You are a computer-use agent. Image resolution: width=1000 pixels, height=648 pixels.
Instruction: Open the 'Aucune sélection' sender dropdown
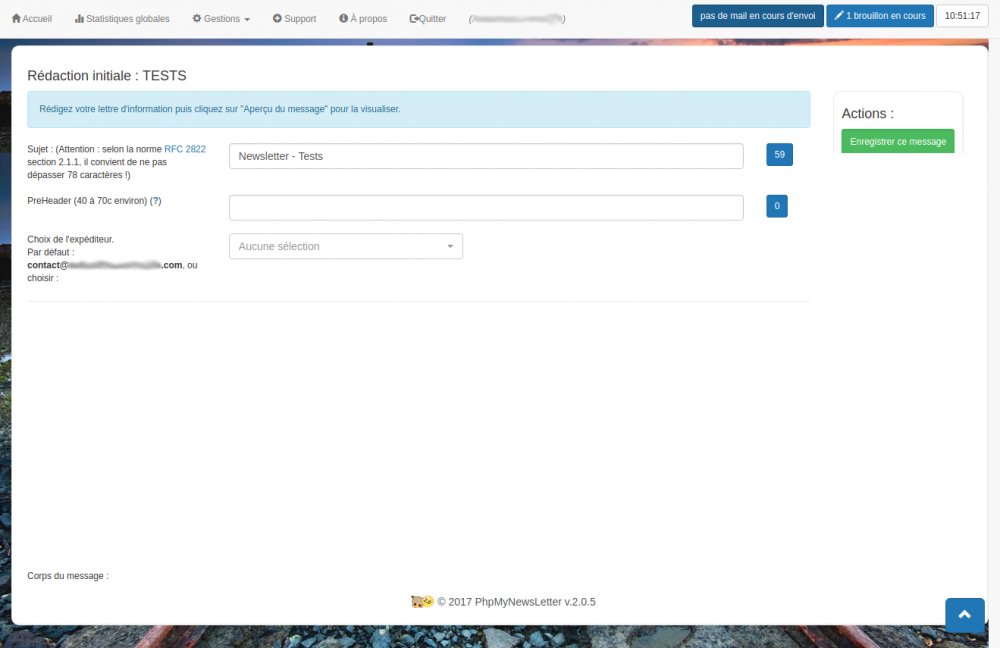[x=346, y=246]
